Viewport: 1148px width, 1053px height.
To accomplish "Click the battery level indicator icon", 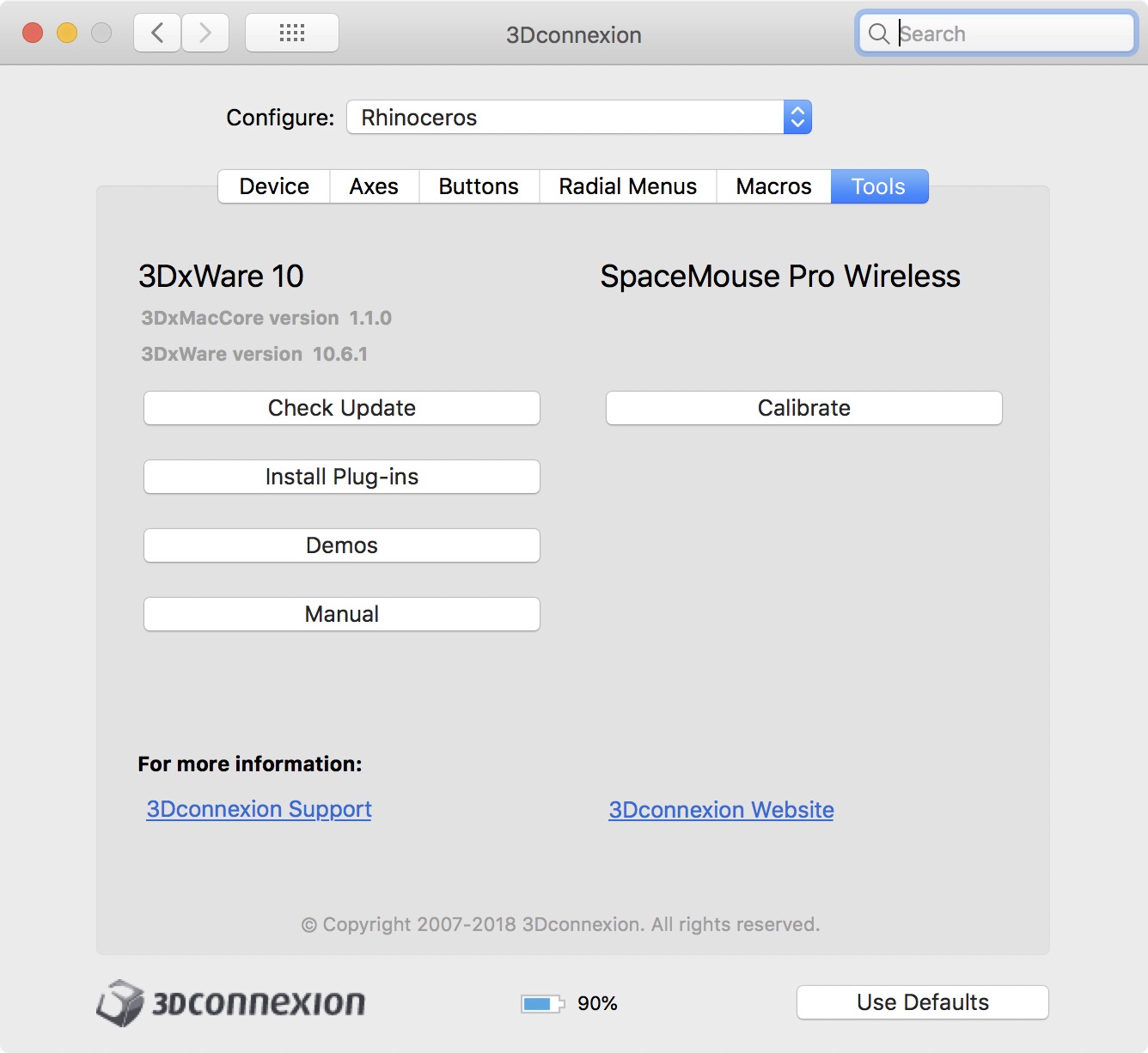I will tap(542, 1003).
